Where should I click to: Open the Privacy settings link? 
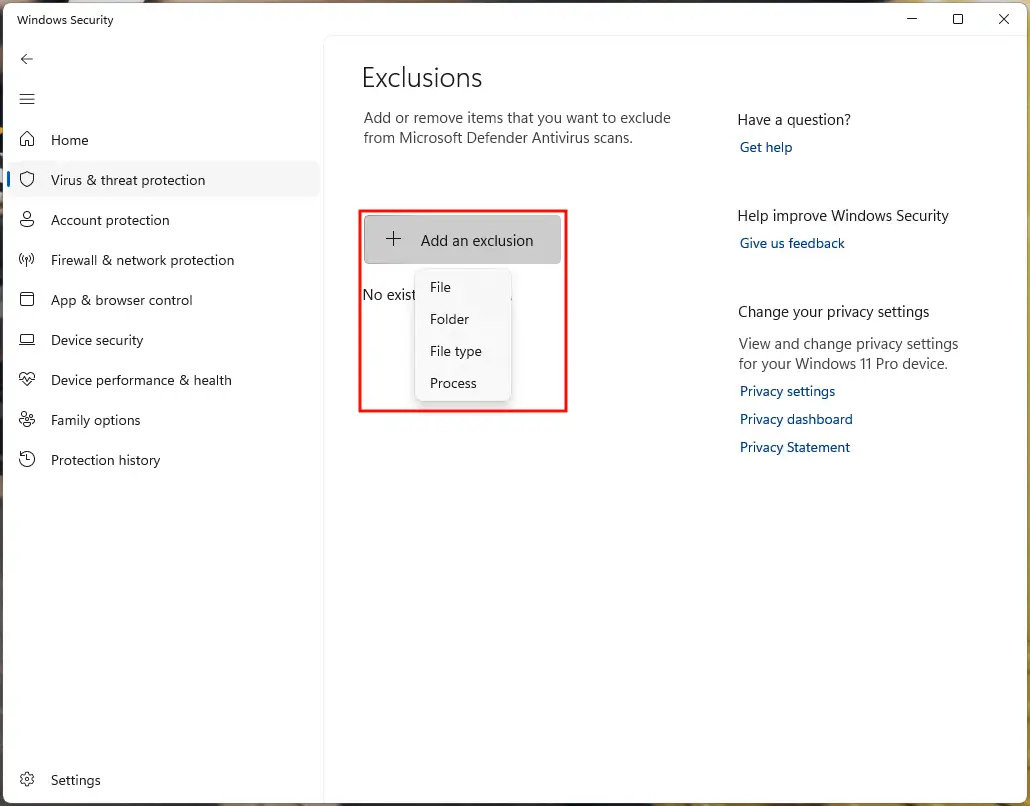click(788, 392)
